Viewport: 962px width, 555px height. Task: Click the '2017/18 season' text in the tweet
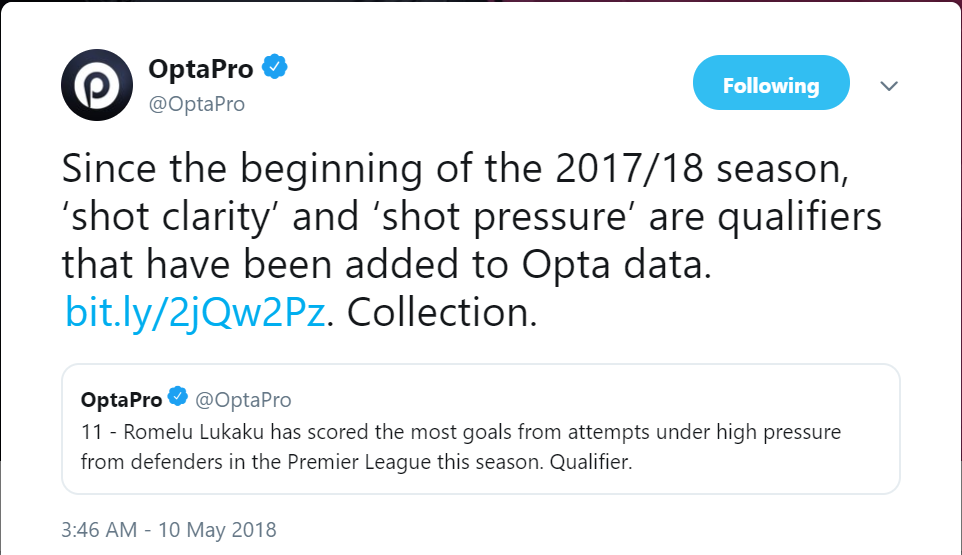pyautogui.click(x=701, y=168)
